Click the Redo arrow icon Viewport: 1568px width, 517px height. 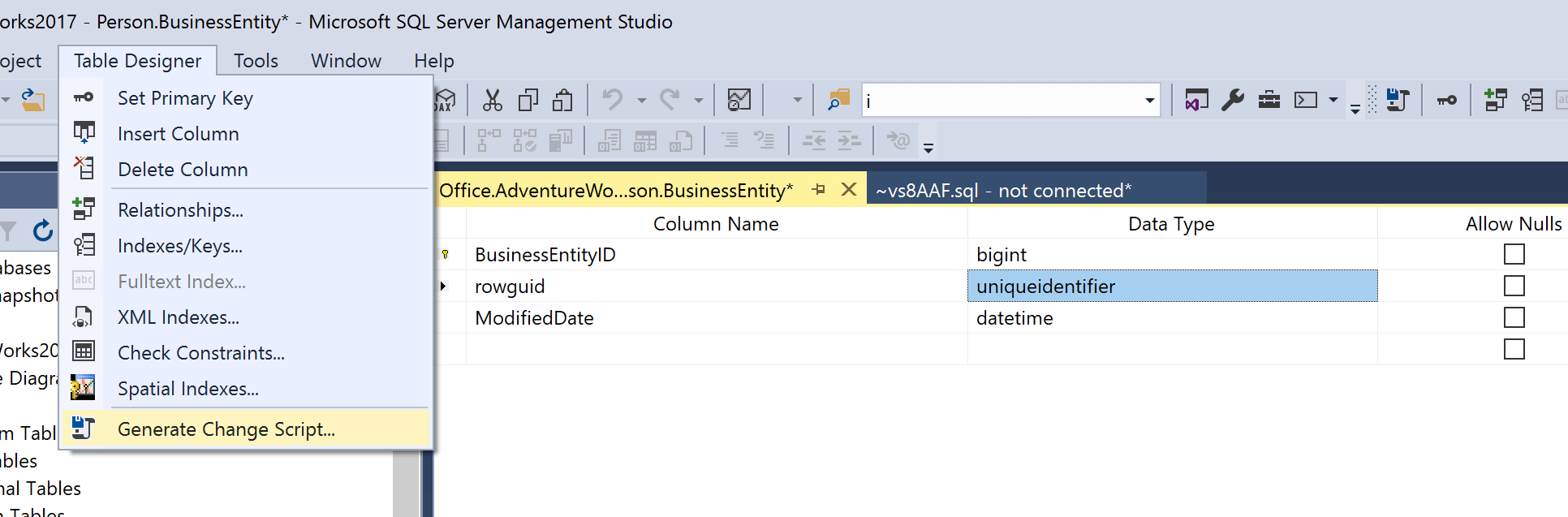(x=670, y=100)
